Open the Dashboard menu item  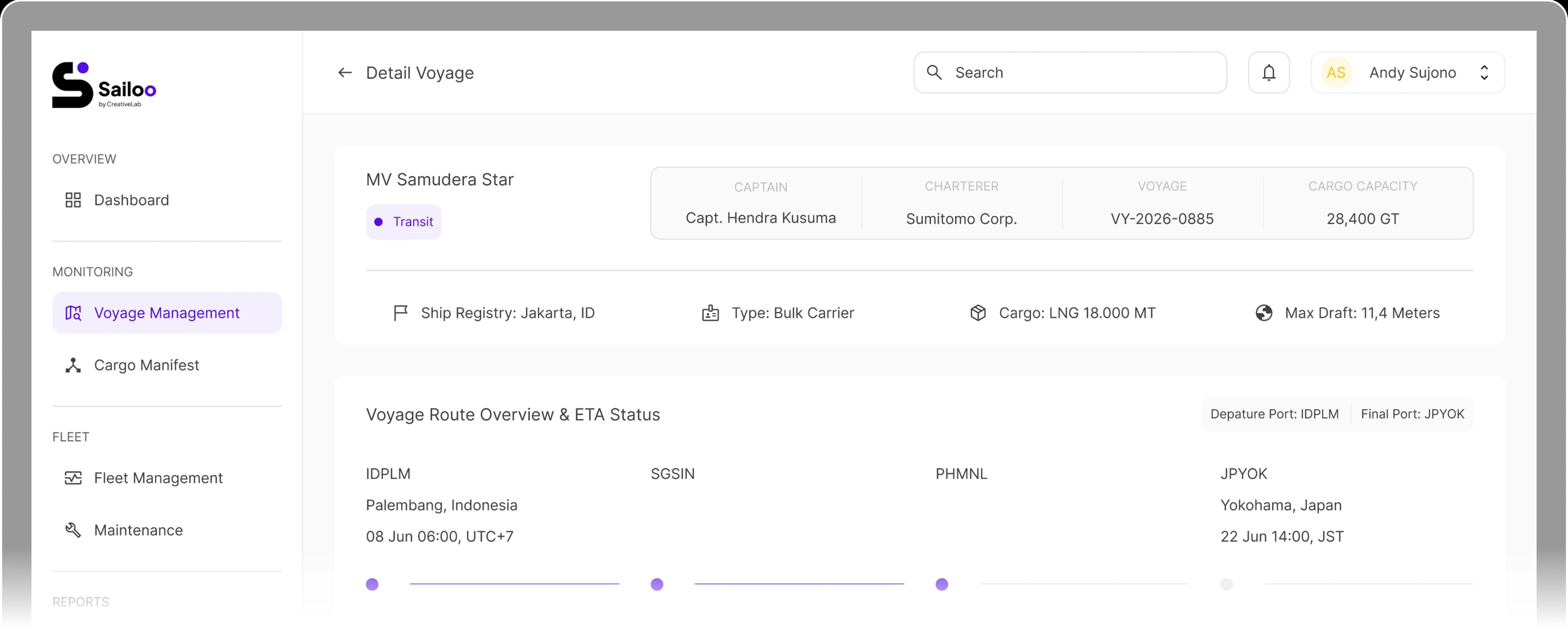(167, 200)
